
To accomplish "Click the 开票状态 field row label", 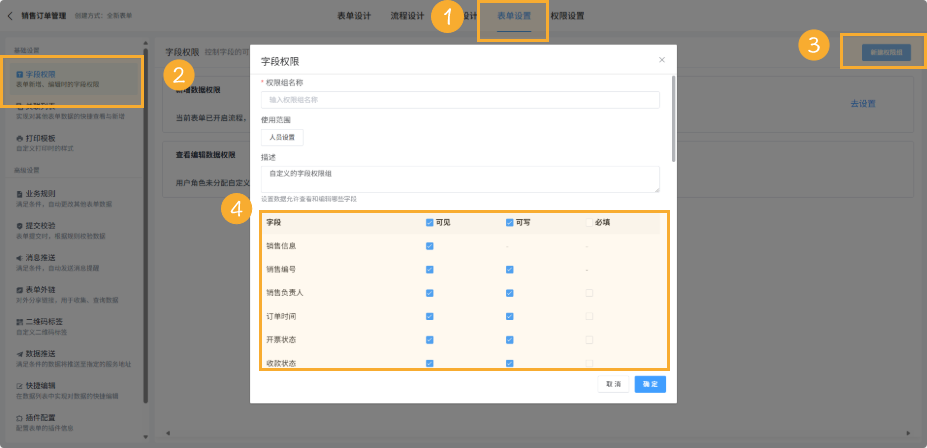I will tap(281, 340).
